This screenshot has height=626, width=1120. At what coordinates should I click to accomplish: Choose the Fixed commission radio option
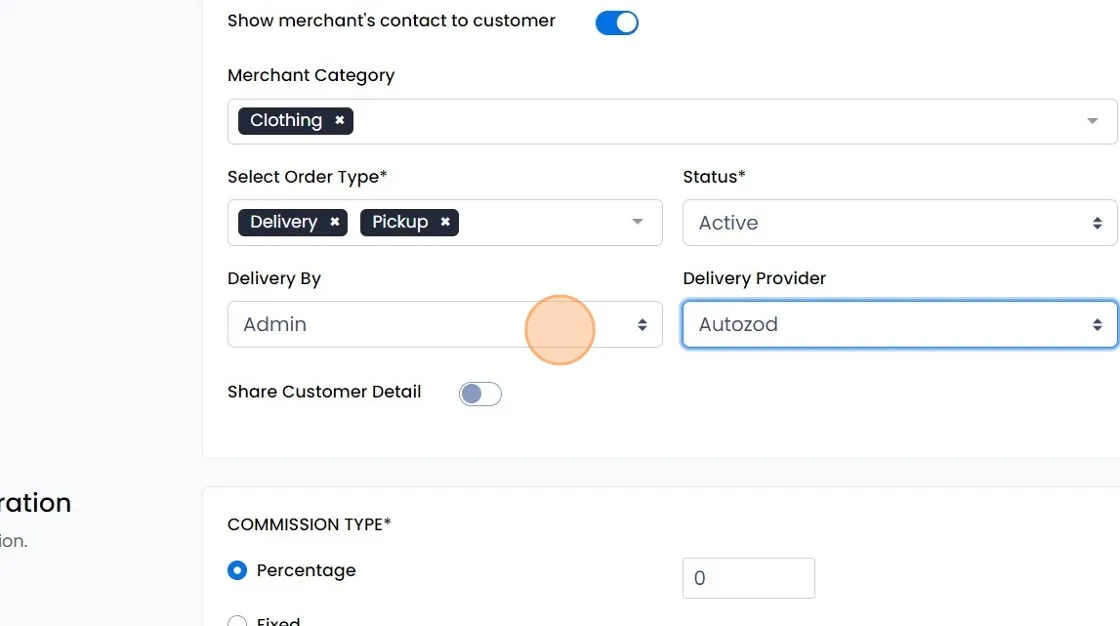point(237,621)
